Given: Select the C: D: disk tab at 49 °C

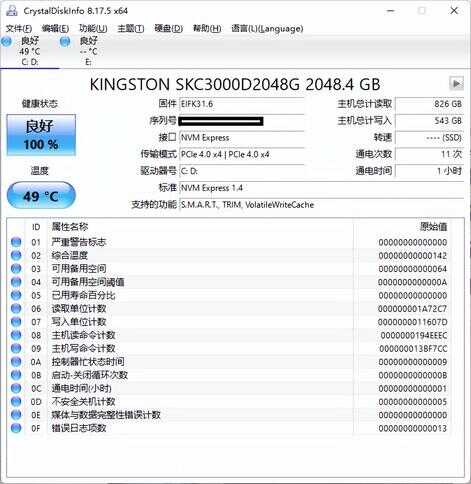Looking at the screenshot, I should tap(29, 51).
